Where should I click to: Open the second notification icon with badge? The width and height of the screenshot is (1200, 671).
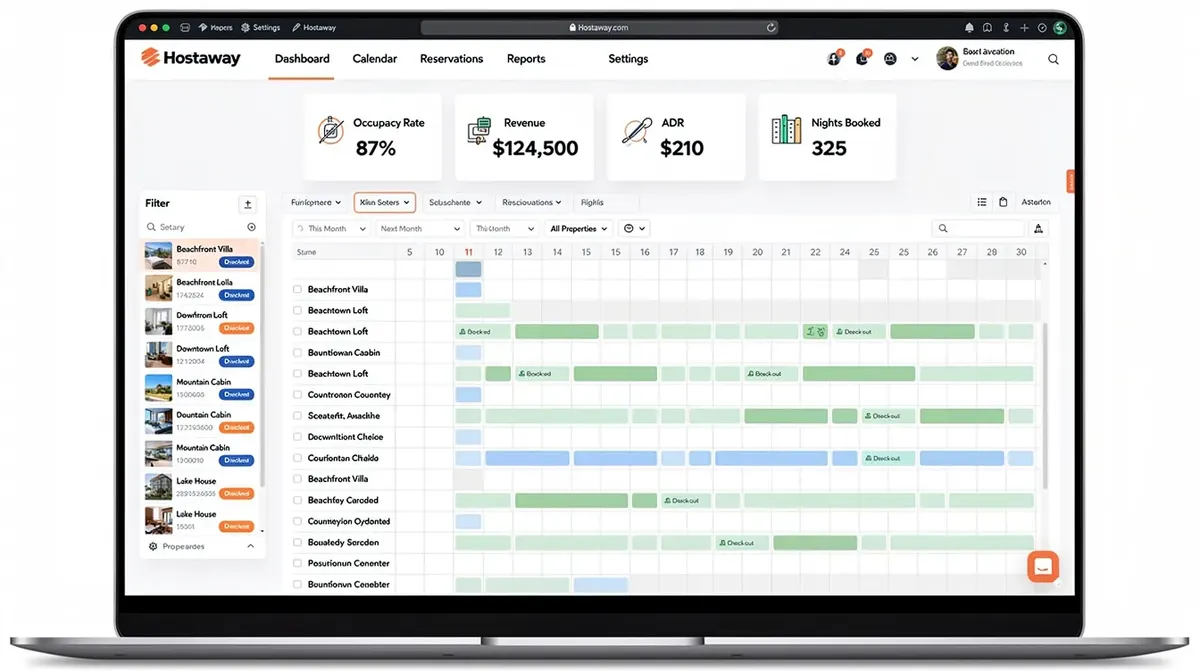[862, 59]
